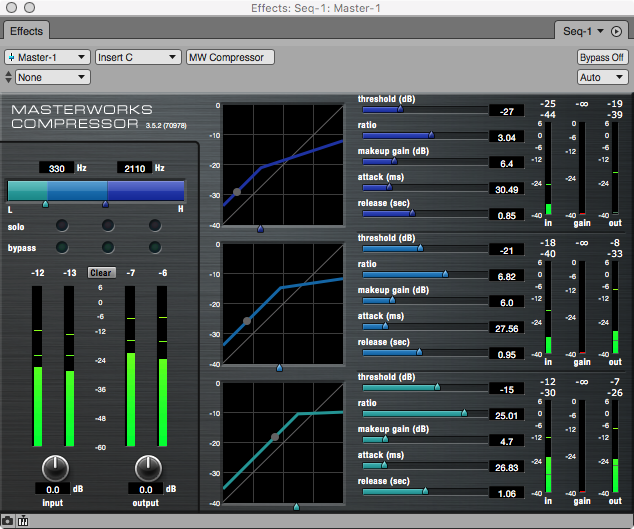Screen dimensions: 634x529
Task: Adjust the low band release slider
Action: [x=425, y=491]
